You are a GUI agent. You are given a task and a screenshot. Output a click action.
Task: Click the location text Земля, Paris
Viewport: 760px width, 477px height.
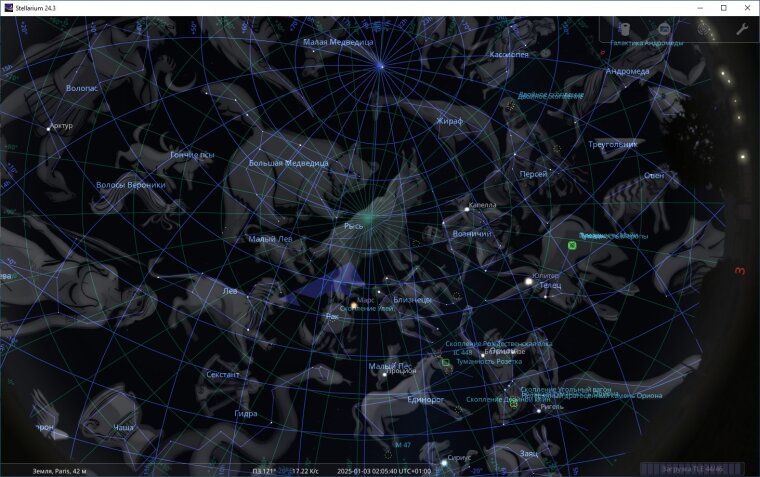60,470
